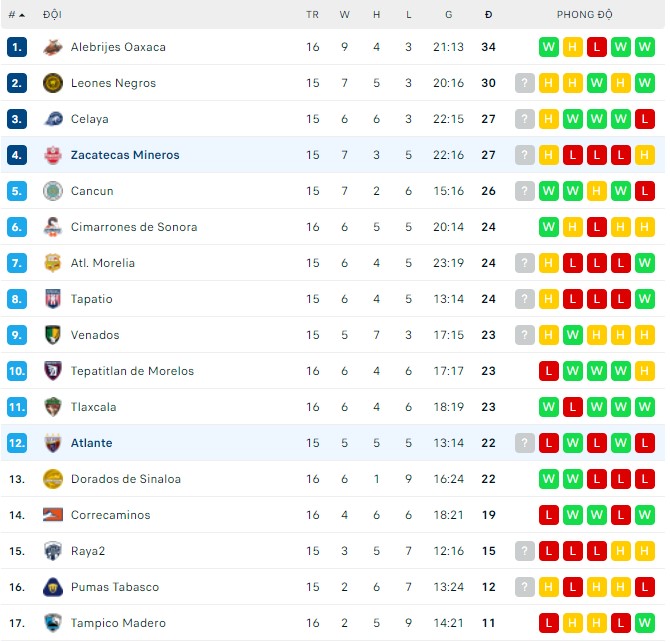Image resolution: width=670 pixels, height=642 pixels.
Task: Open the Atlante team link
Action: pos(91,443)
